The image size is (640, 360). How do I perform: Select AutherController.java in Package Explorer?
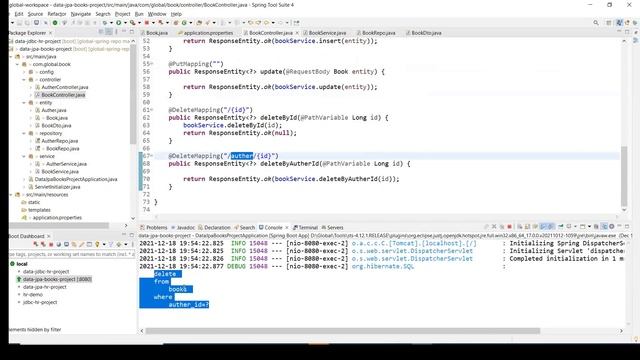pyautogui.click(x=64, y=87)
